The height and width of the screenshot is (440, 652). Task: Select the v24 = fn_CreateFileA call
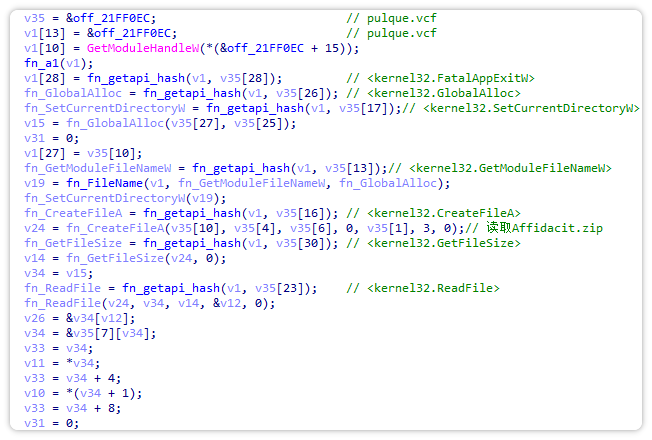pos(244,228)
